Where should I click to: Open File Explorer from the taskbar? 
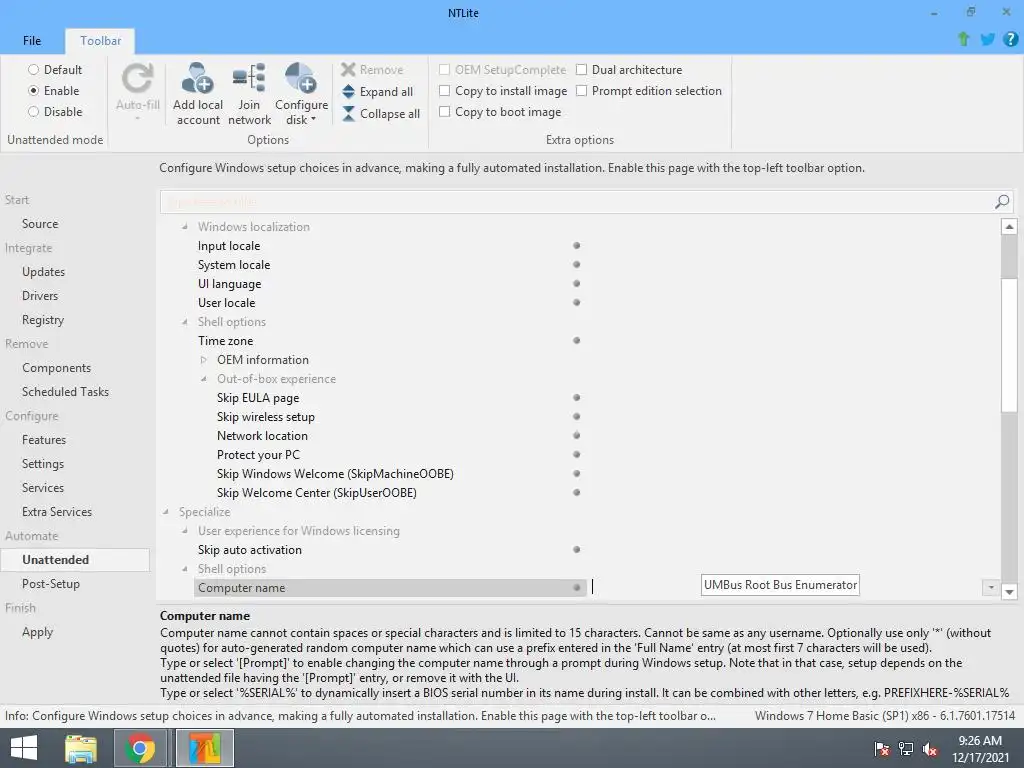click(x=81, y=748)
